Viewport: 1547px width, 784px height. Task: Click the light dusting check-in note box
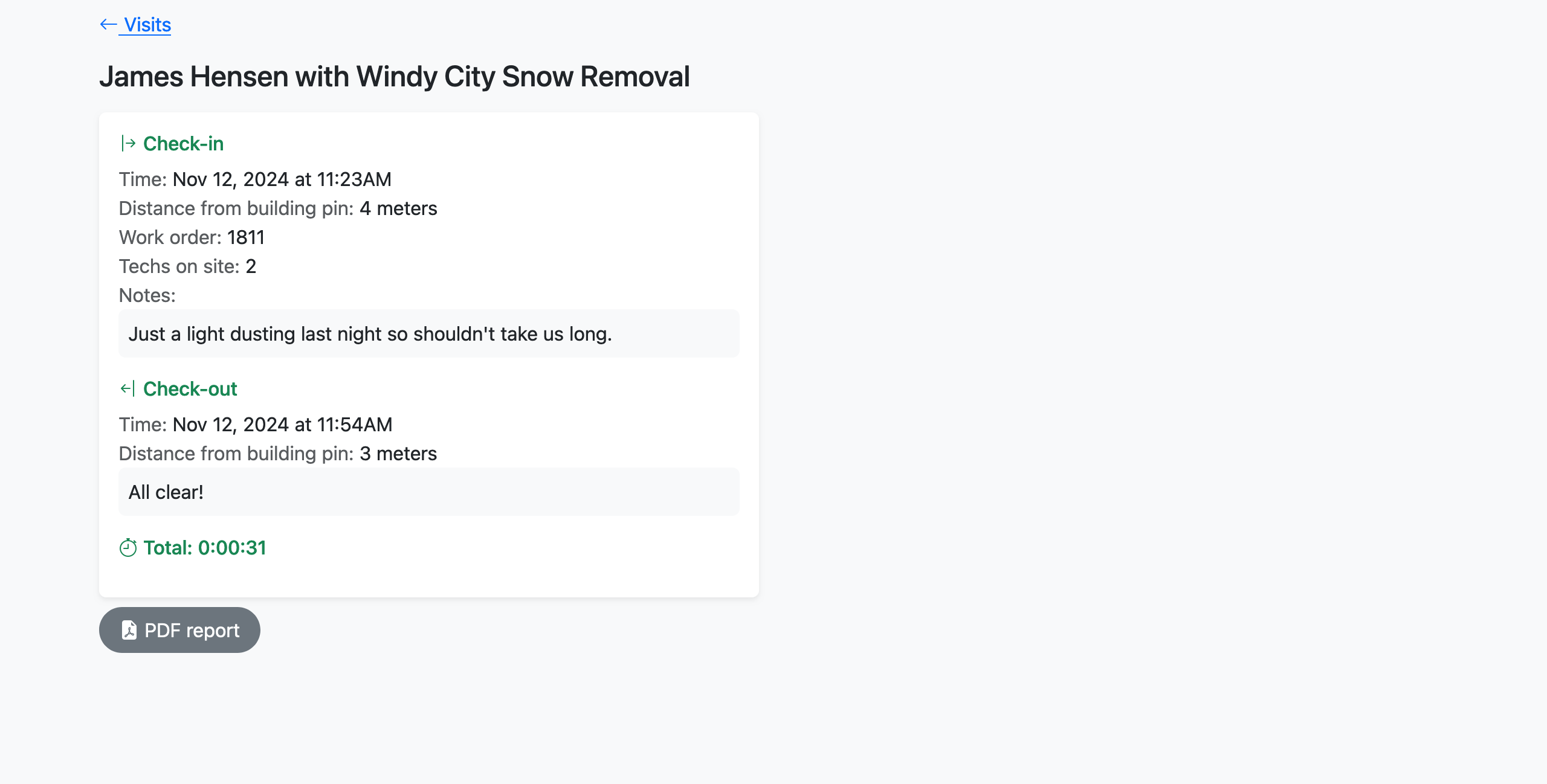(x=428, y=333)
